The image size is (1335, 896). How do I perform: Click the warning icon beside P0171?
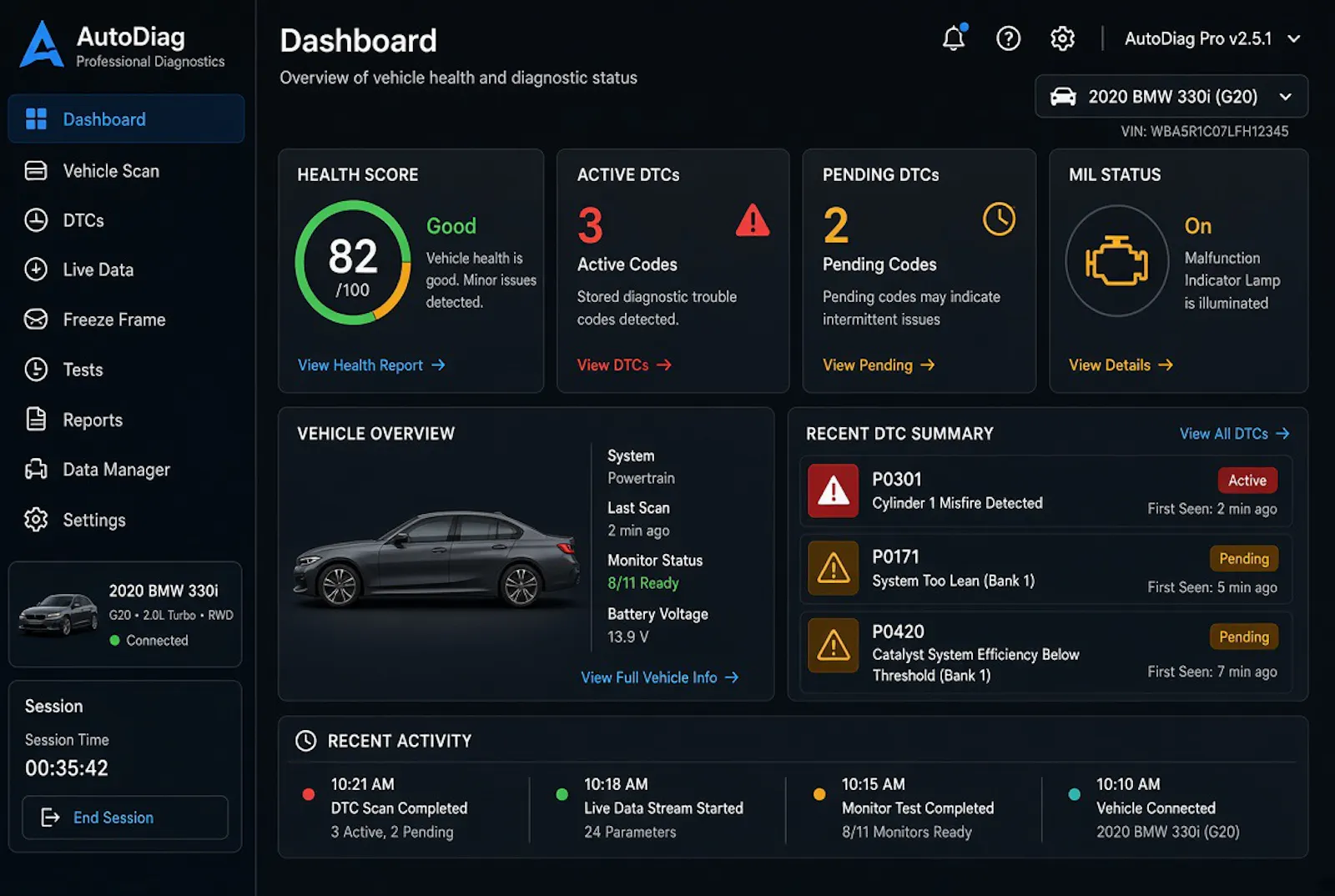[x=833, y=568]
